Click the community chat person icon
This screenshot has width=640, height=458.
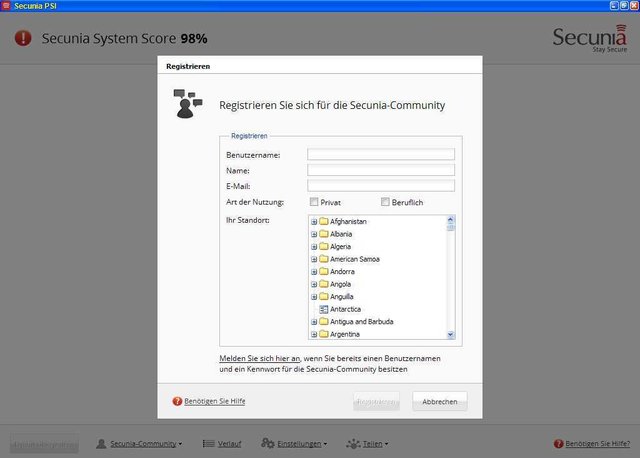click(188, 104)
